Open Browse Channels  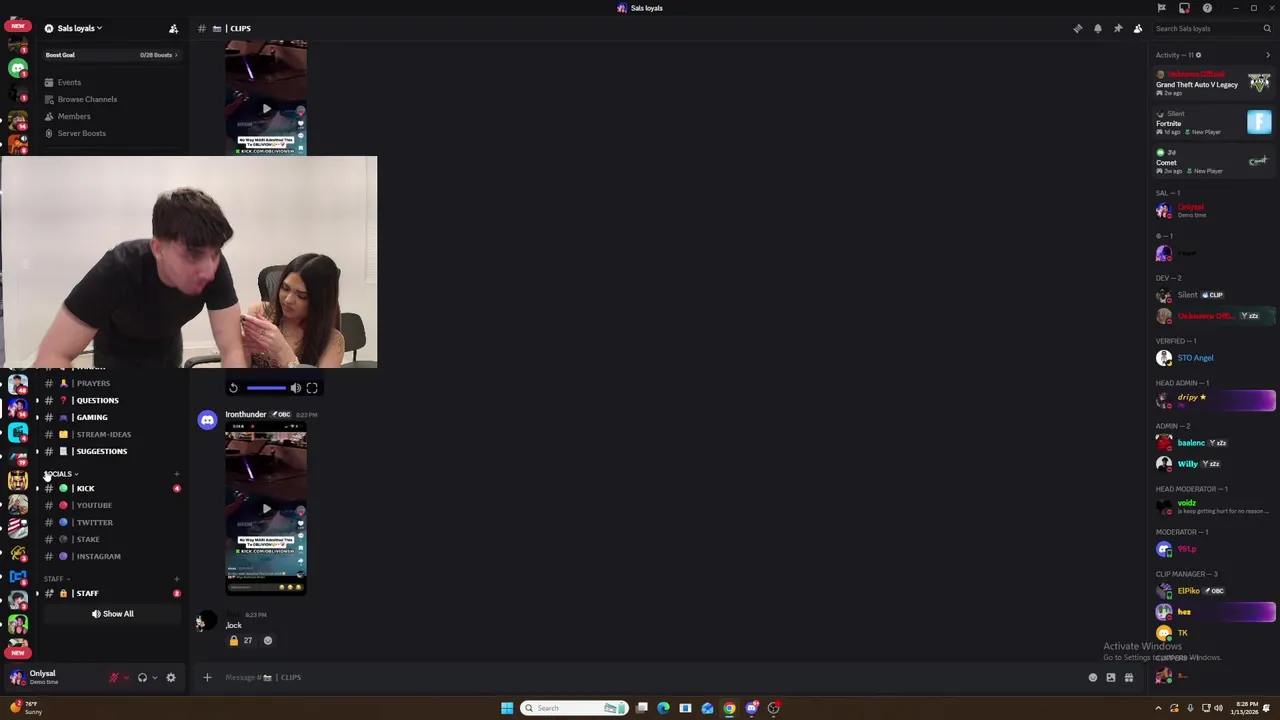tap(87, 99)
